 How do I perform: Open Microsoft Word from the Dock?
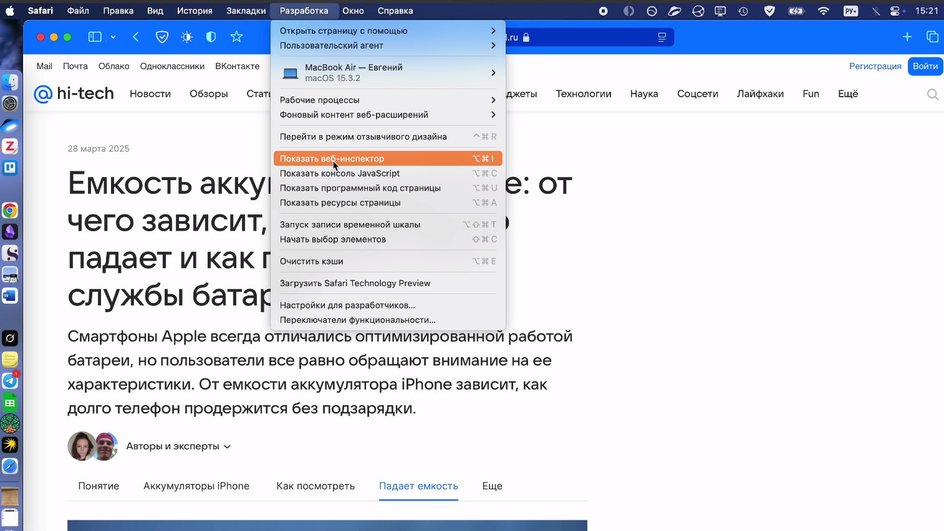pyautogui.click(x=10, y=296)
